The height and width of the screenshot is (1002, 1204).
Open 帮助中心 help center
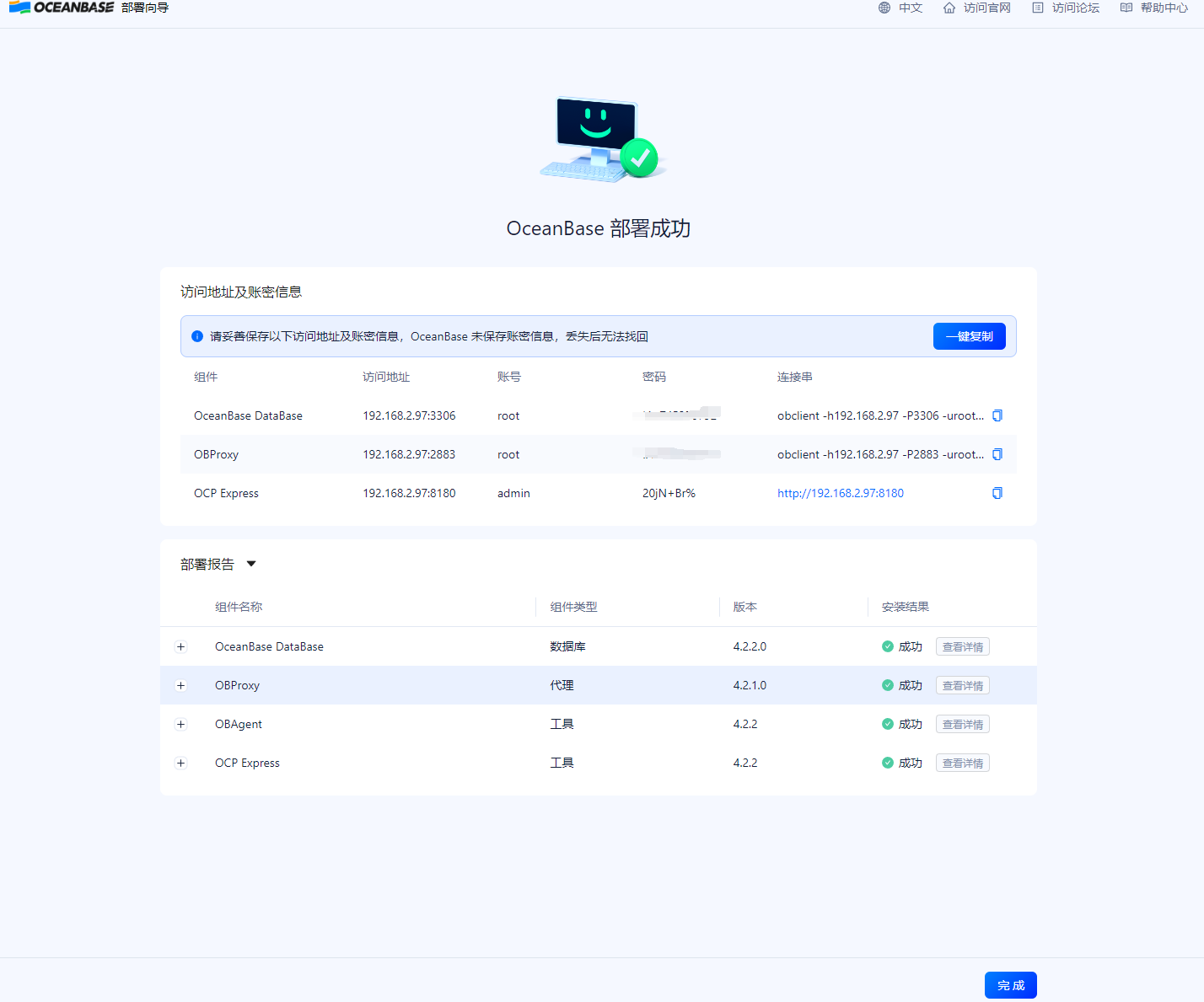pos(1164,8)
